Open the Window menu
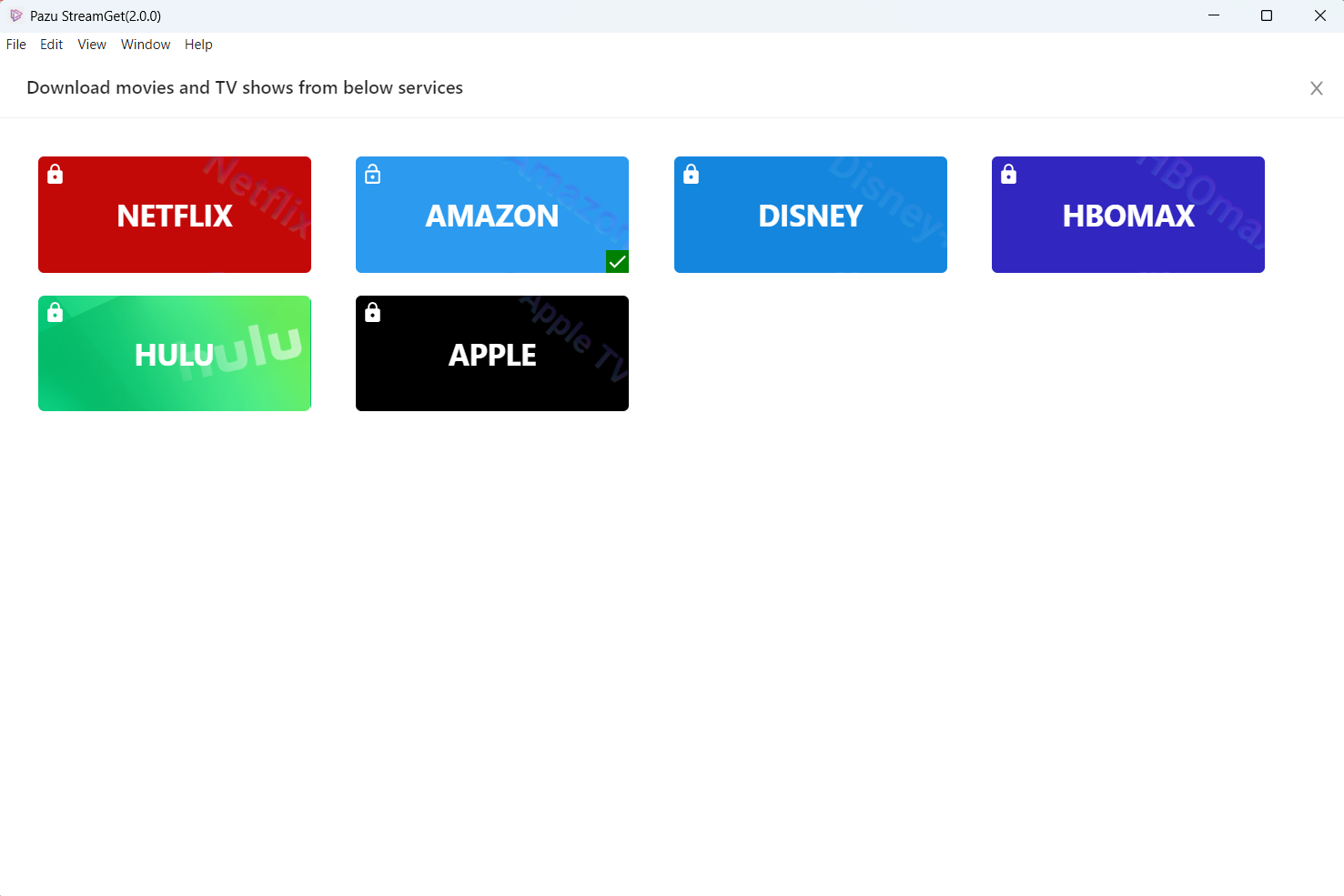The image size is (1344, 896). click(x=146, y=45)
